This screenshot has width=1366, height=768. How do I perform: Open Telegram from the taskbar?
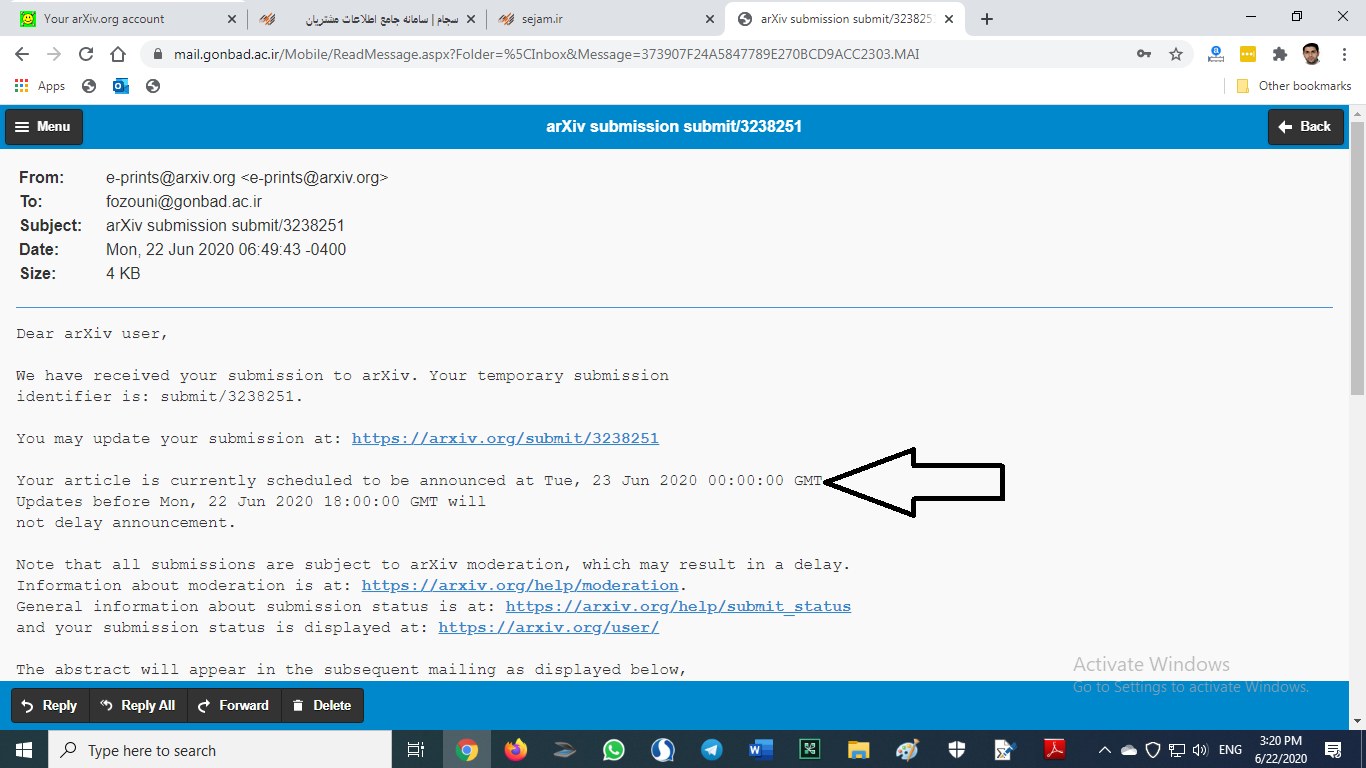click(x=711, y=750)
